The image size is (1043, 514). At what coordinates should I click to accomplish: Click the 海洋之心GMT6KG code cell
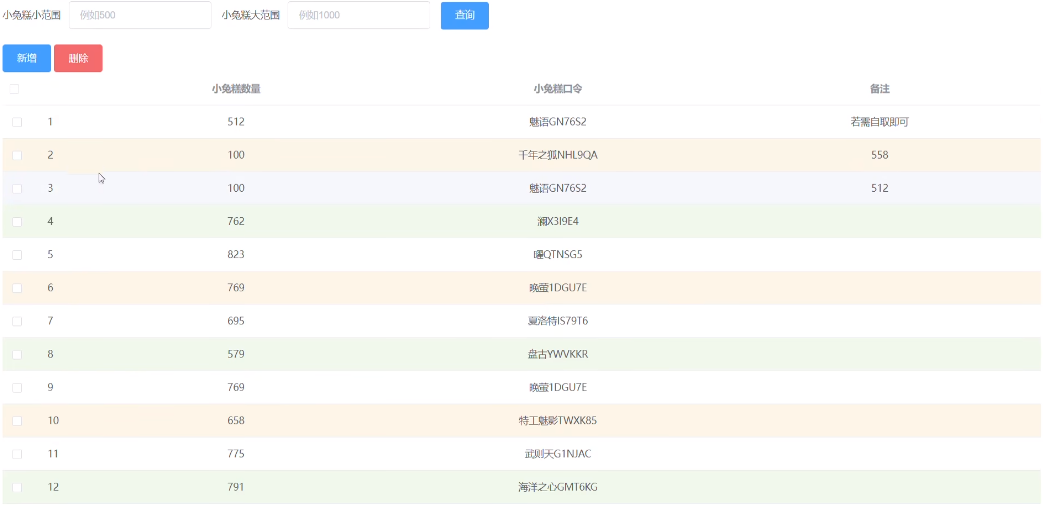point(558,487)
